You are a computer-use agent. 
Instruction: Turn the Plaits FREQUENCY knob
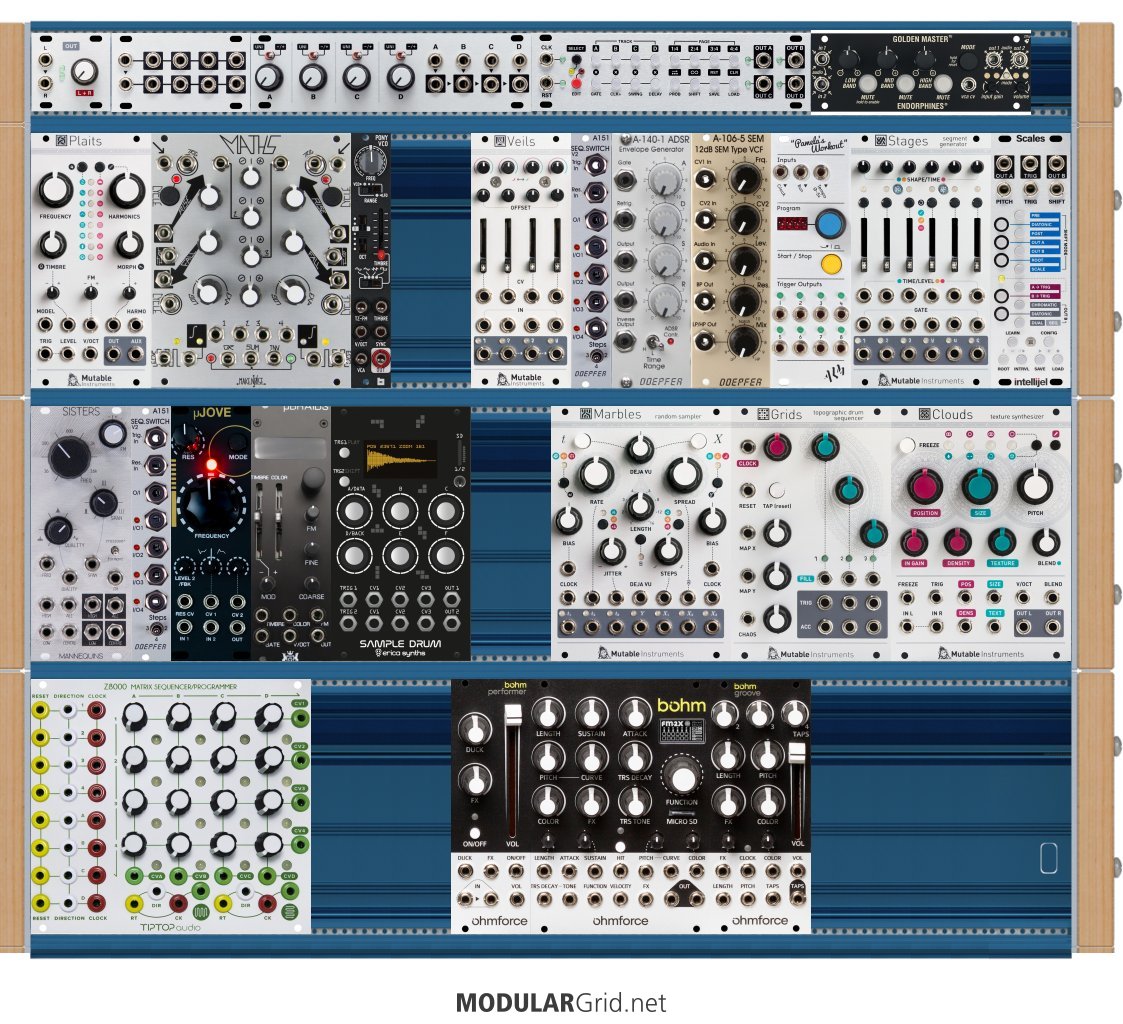coord(54,190)
